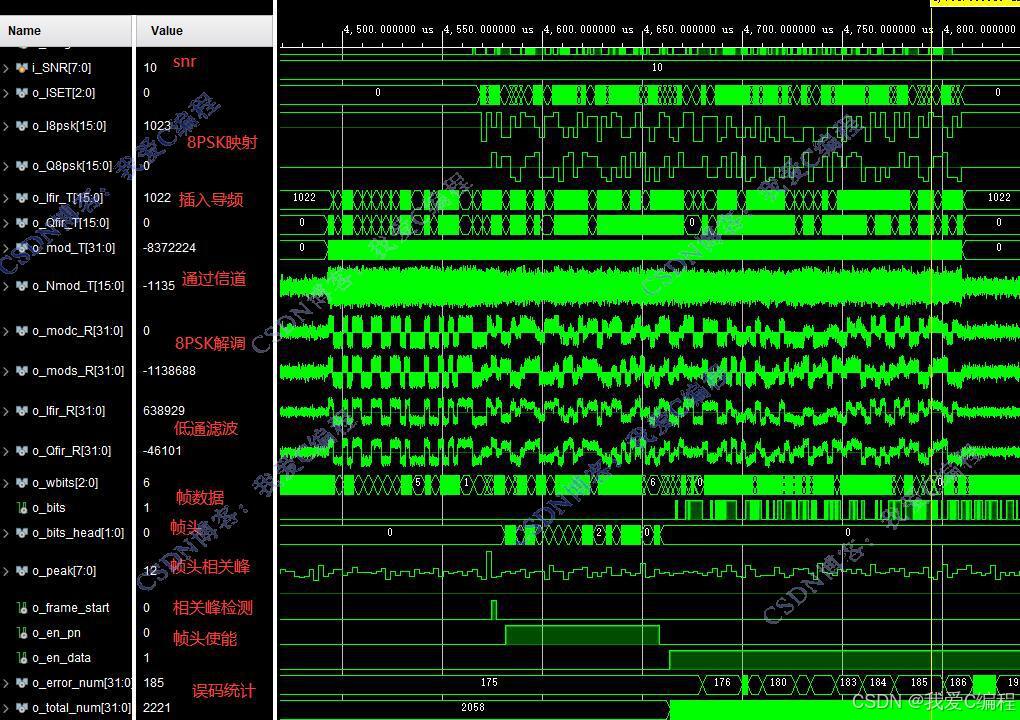Viewport: 1020px width, 720px height.
Task: Click the Name column header
Action: [65, 31]
